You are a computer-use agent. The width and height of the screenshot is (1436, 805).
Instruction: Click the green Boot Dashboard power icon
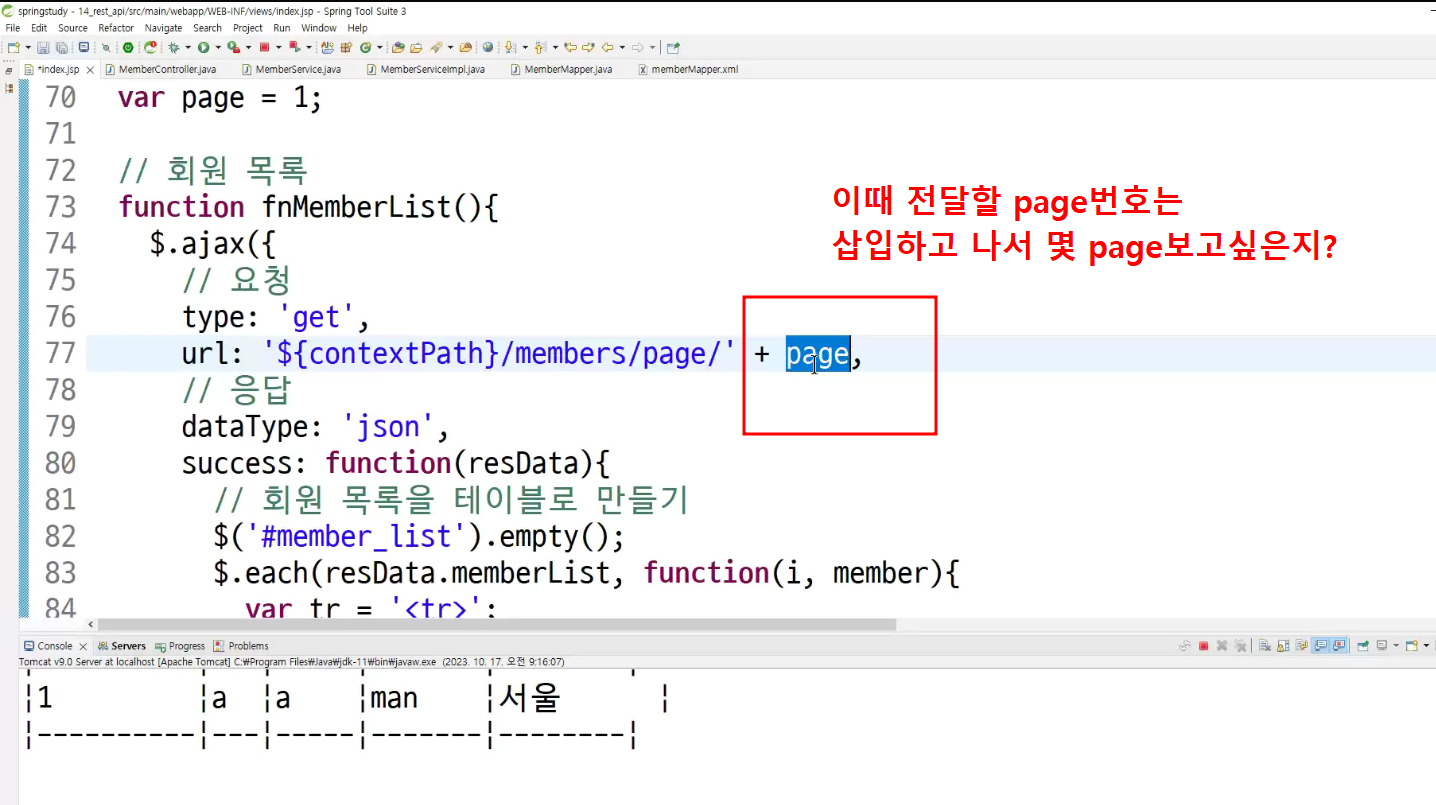click(128, 47)
